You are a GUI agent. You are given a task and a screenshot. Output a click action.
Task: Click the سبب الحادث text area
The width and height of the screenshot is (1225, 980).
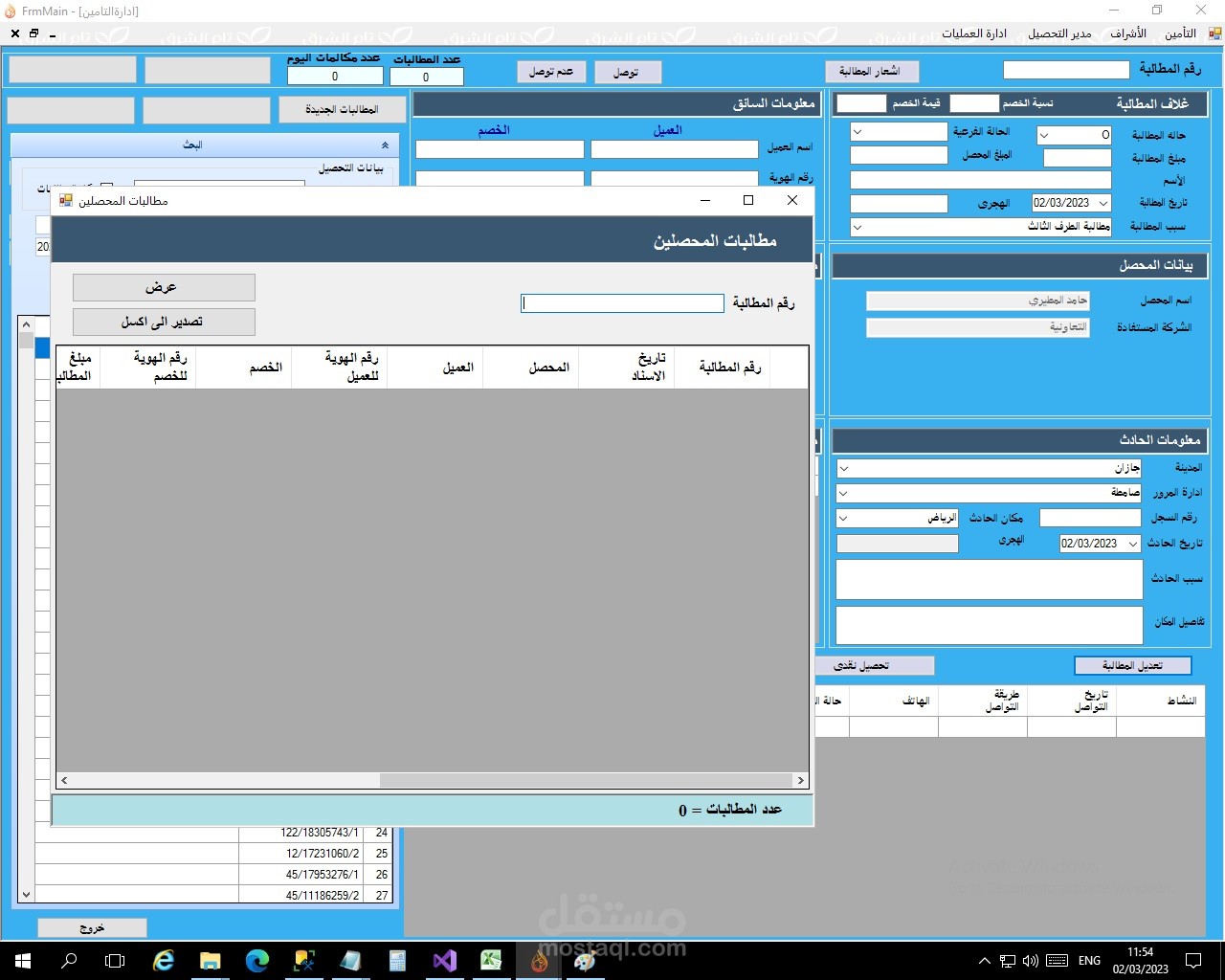coord(990,579)
